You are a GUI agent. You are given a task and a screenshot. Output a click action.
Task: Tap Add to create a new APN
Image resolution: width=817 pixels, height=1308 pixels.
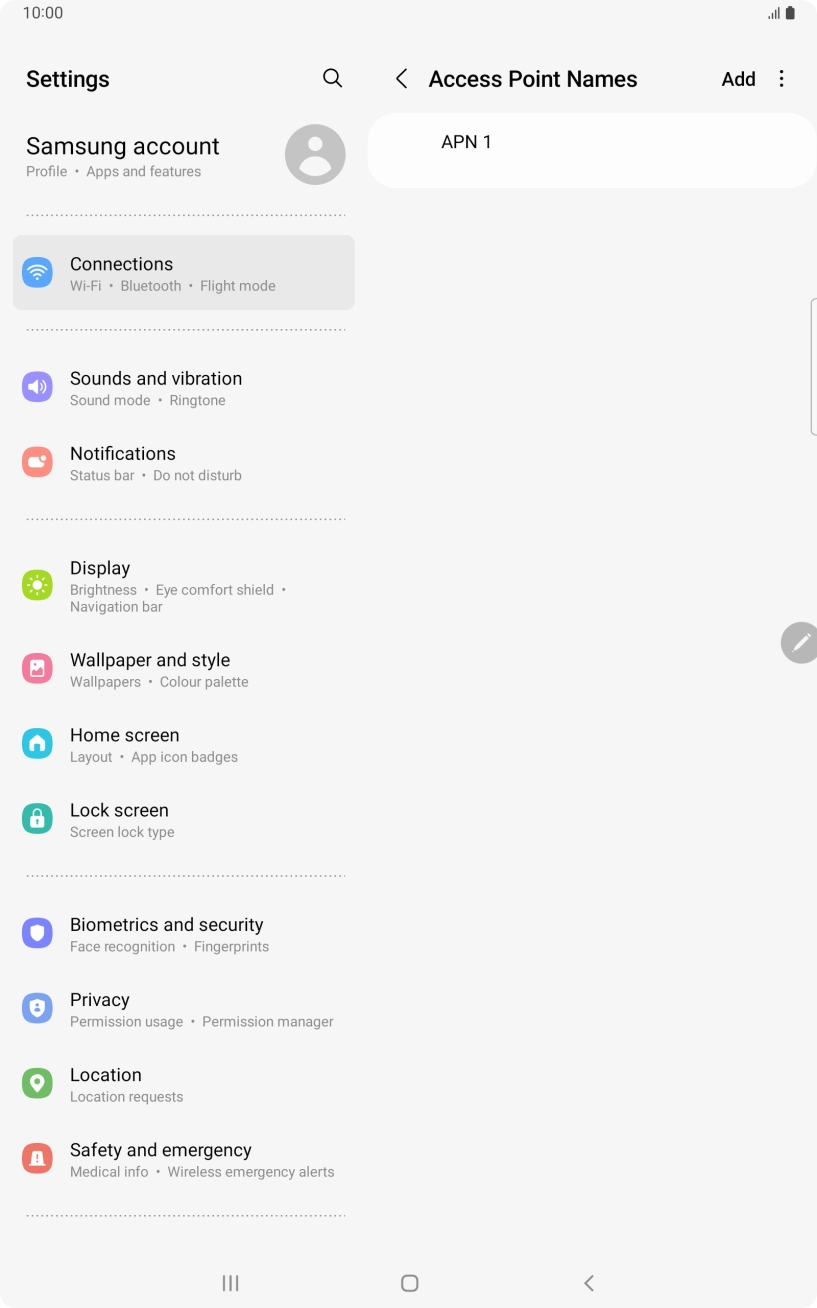coord(739,79)
